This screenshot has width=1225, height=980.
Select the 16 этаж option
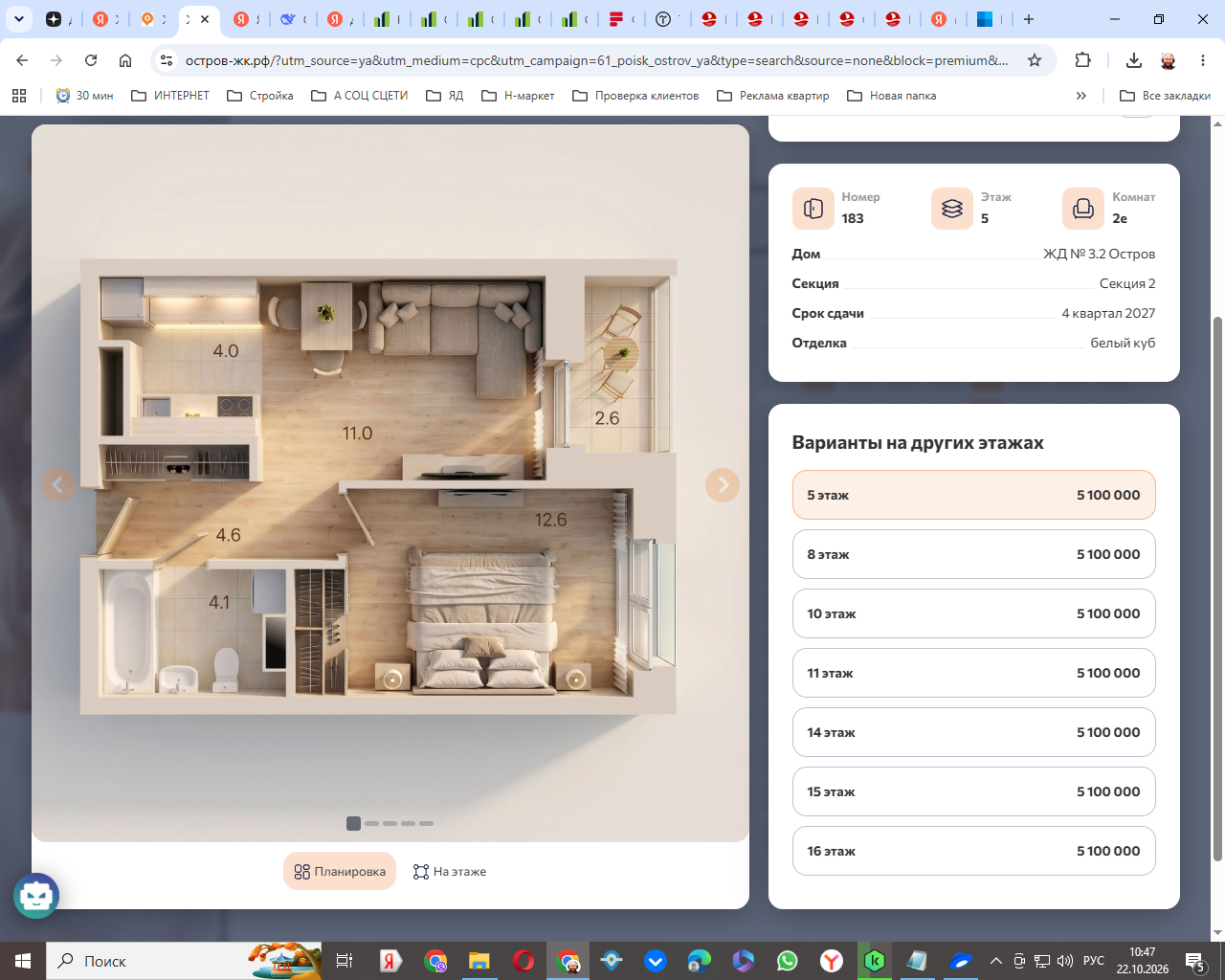974,851
